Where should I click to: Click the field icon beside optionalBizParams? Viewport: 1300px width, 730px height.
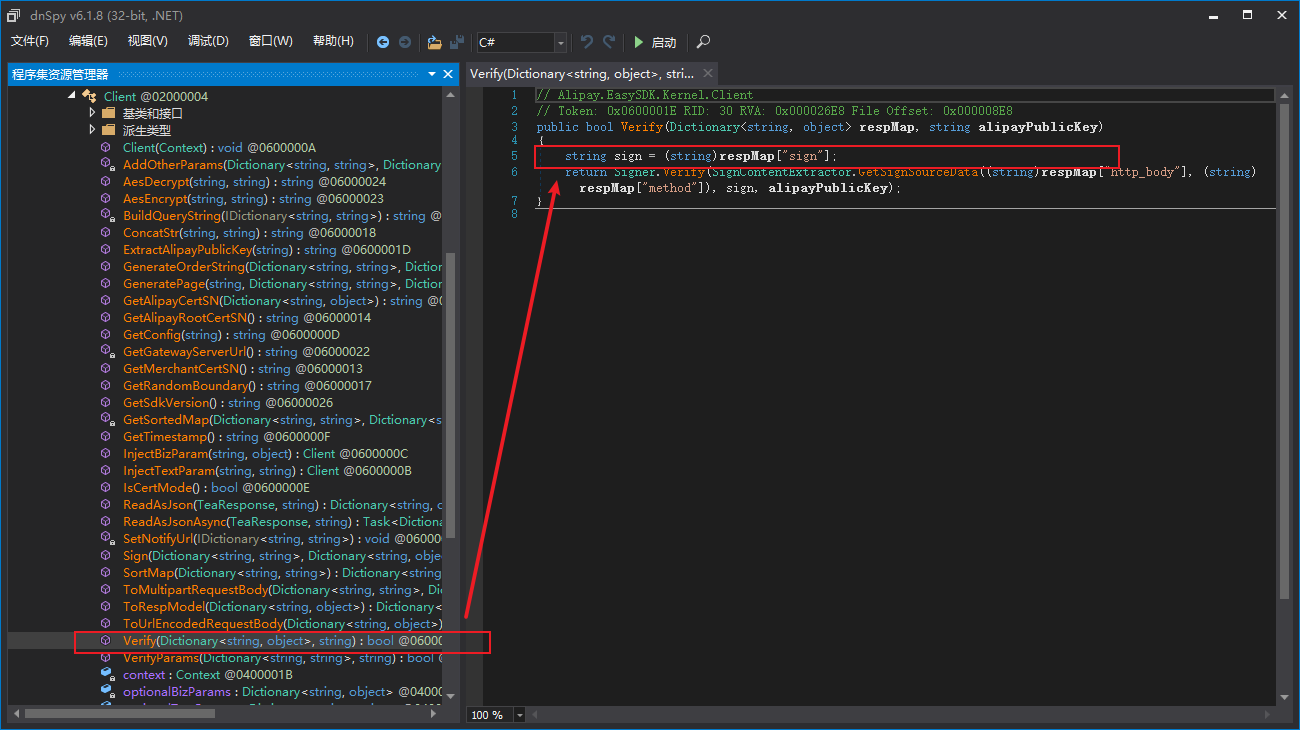[x=106, y=691]
